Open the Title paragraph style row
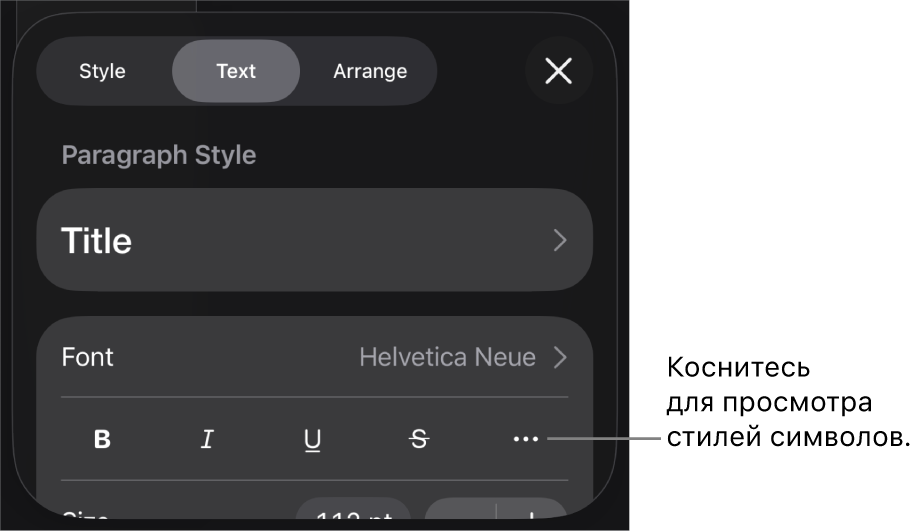 click(314, 240)
